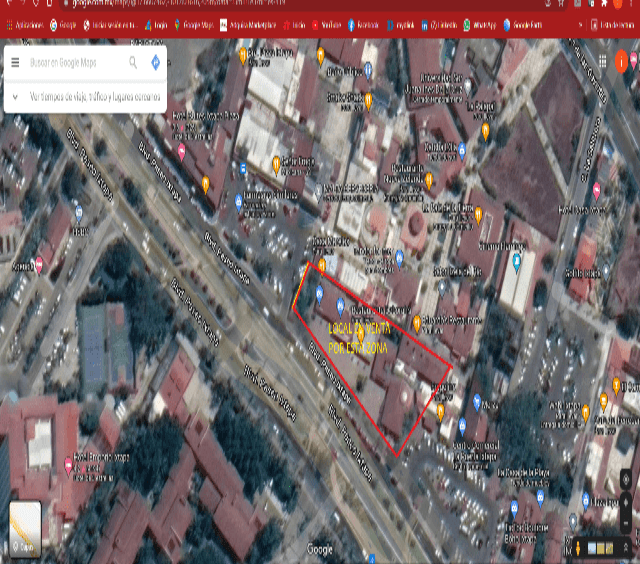Viewport: 640px width, 564px height.
Task: Open the Google Earth bookmark
Action: [523, 25]
